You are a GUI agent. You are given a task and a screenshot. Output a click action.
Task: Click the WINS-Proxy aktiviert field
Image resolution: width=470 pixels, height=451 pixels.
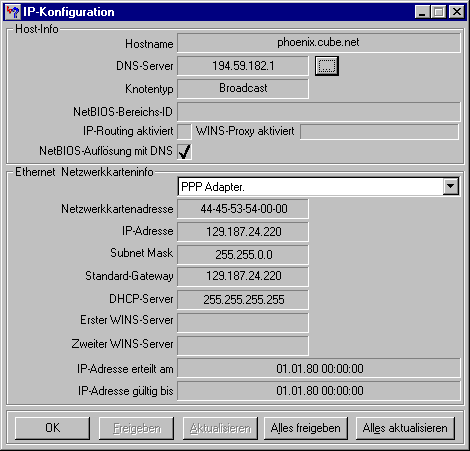click(x=379, y=132)
